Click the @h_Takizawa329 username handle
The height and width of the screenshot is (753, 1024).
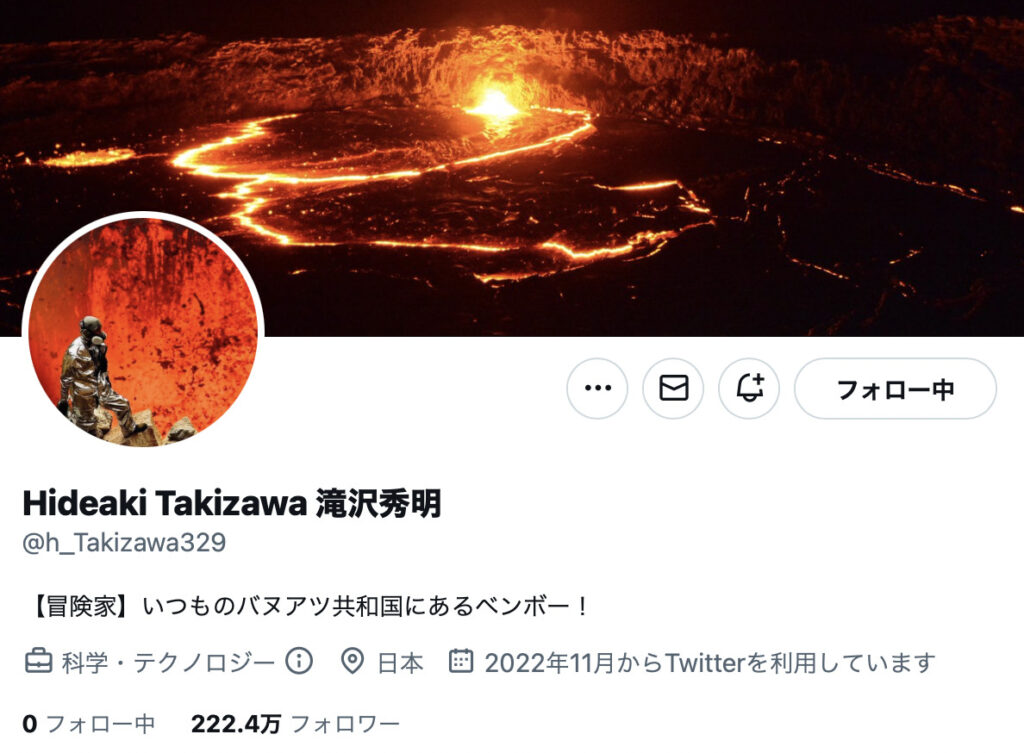[124, 542]
